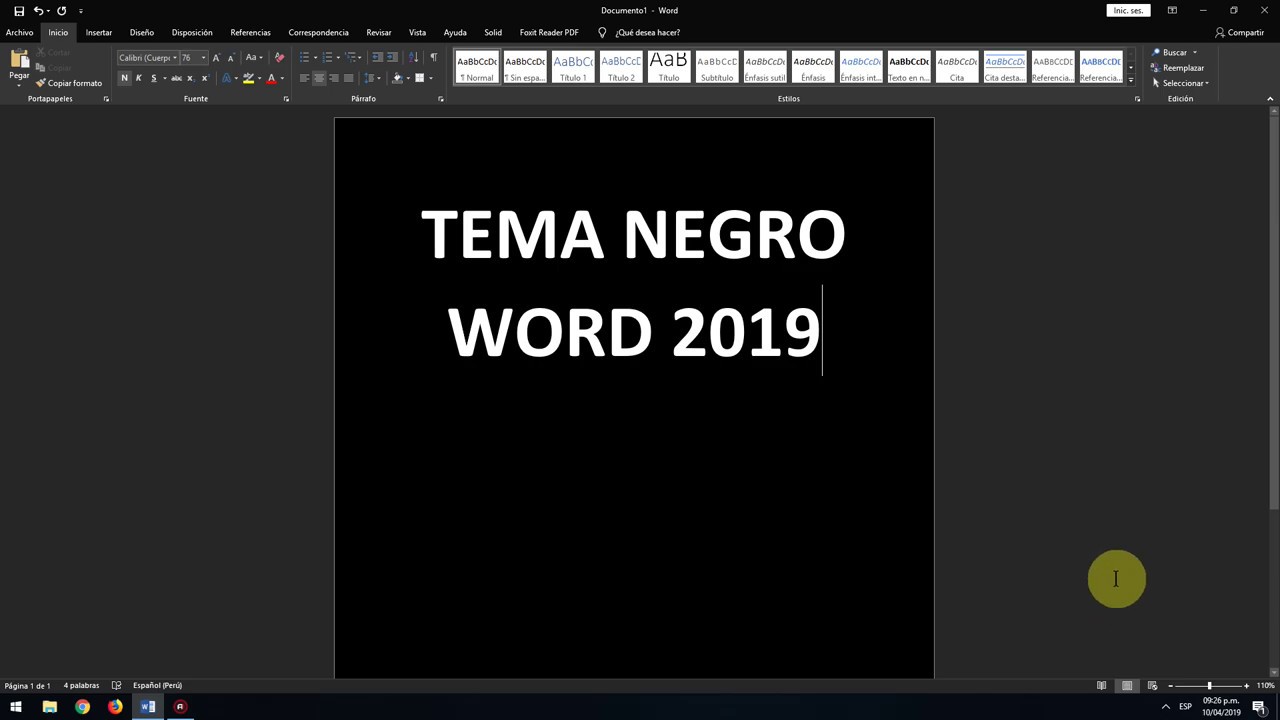This screenshot has width=1280, height=720.
Task: Click the text highlight color swatch
Action: [248, 78]
